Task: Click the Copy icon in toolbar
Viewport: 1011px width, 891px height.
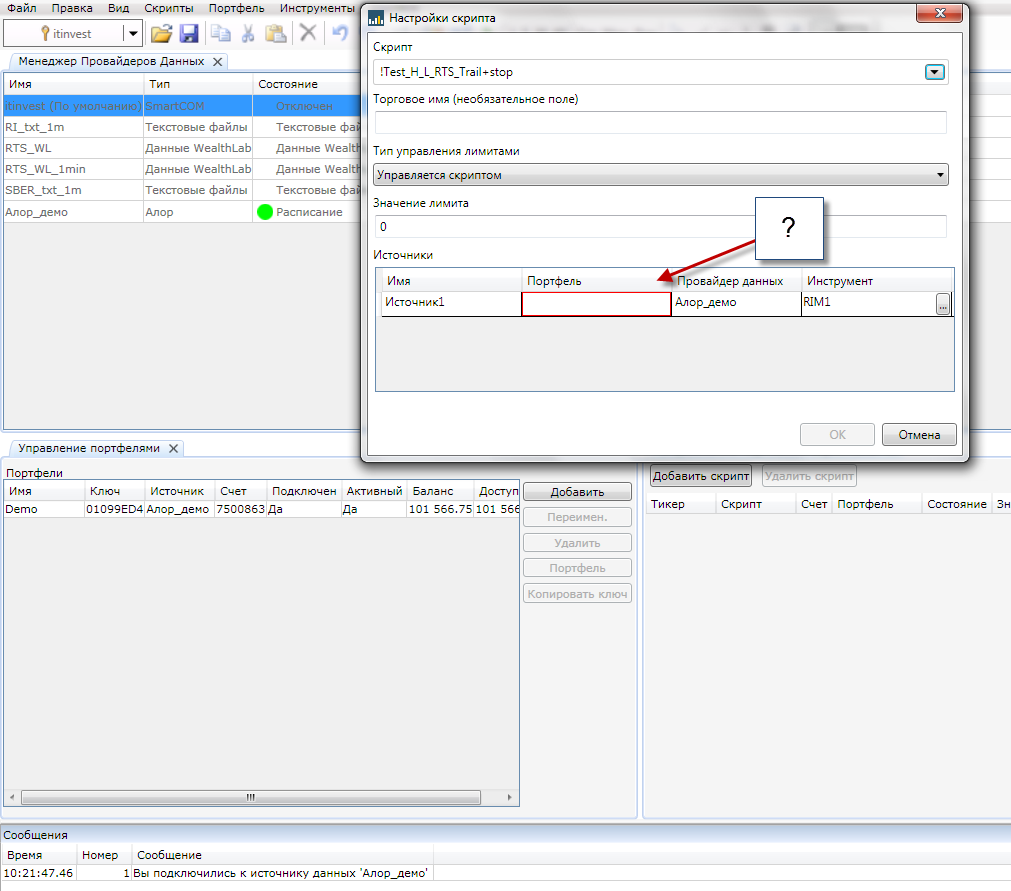Action: coord(221,33)
